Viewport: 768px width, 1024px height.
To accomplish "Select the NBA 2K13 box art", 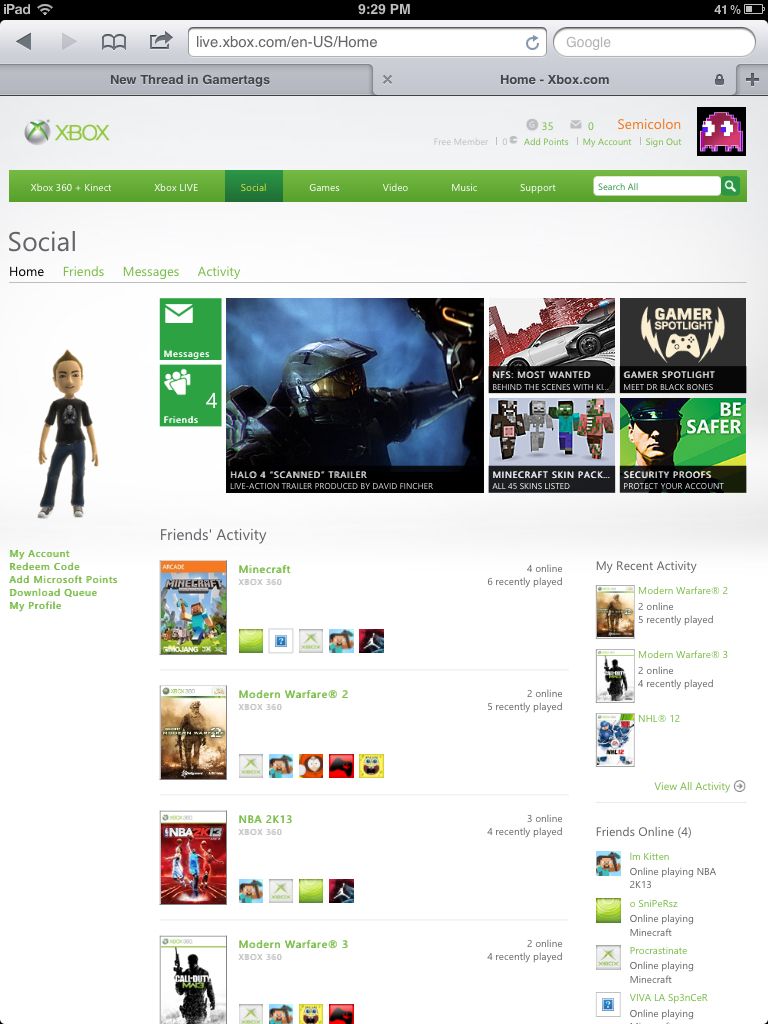I will tap(193, 857).
